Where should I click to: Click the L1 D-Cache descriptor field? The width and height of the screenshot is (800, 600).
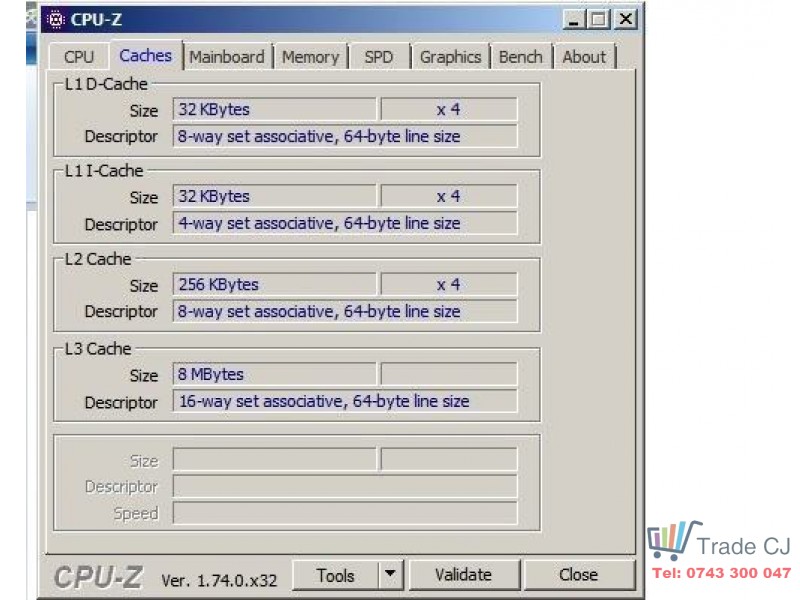tap(345, 136)
